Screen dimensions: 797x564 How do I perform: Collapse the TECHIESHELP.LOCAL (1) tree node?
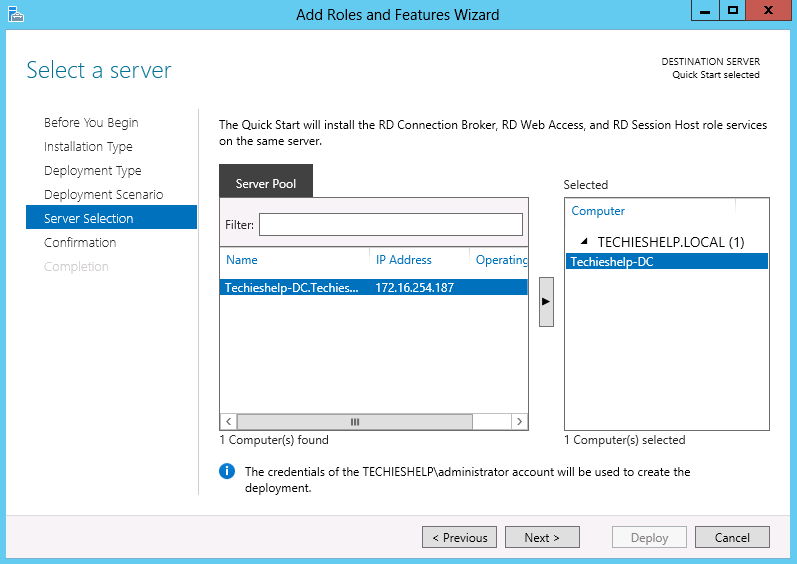coord(584,241)
